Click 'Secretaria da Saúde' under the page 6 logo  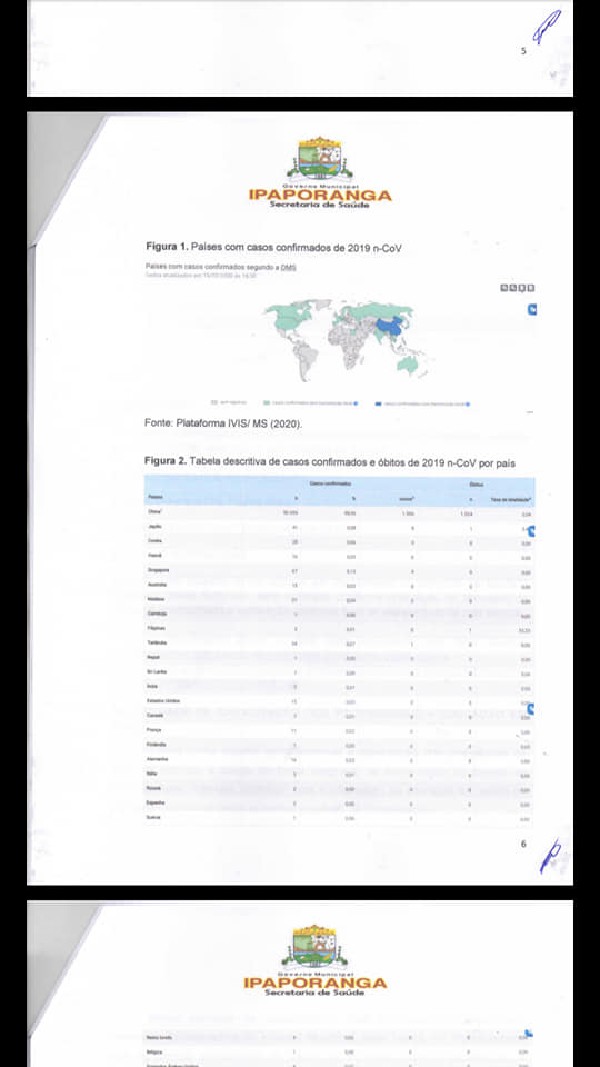coord(320,205)
